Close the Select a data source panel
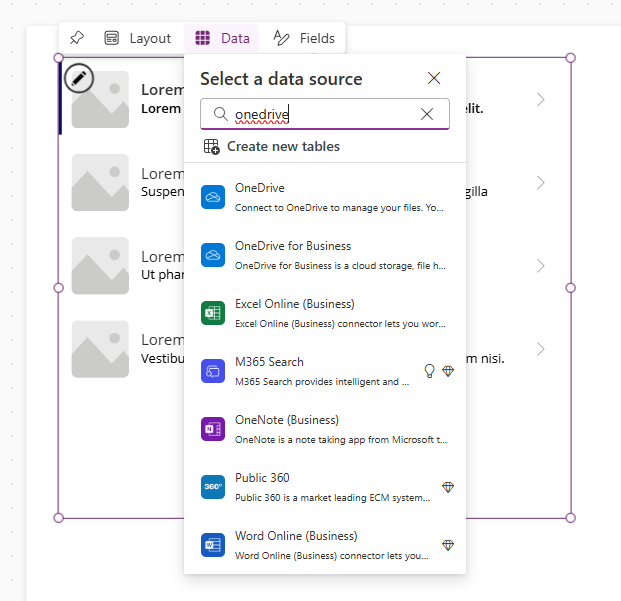 point(434,78)
